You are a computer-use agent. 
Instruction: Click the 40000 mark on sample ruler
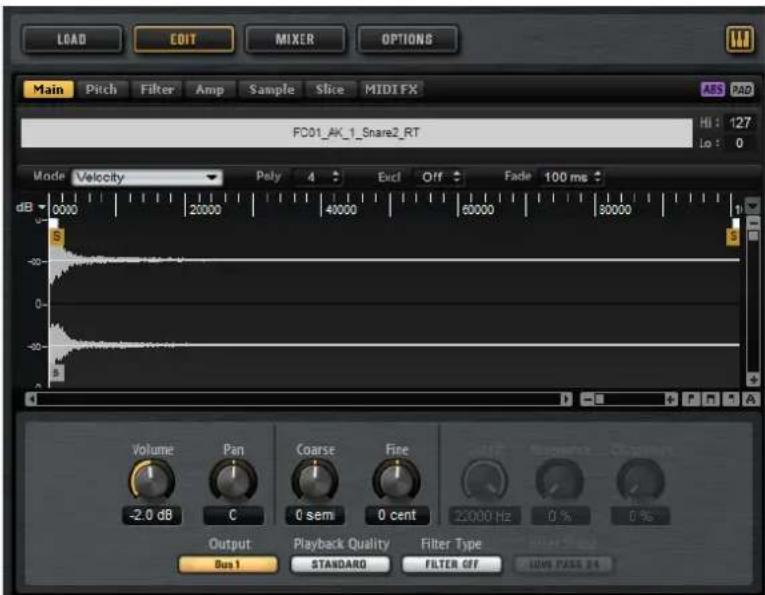341,210
